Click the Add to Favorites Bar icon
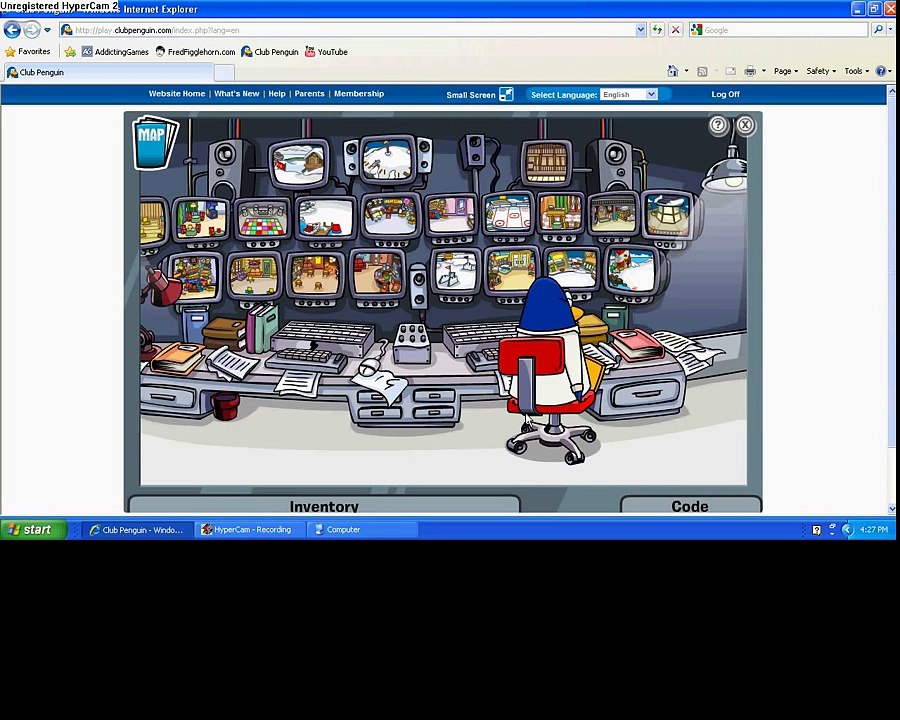The height and width of the screenshot is (720, 900). point(70,52)
